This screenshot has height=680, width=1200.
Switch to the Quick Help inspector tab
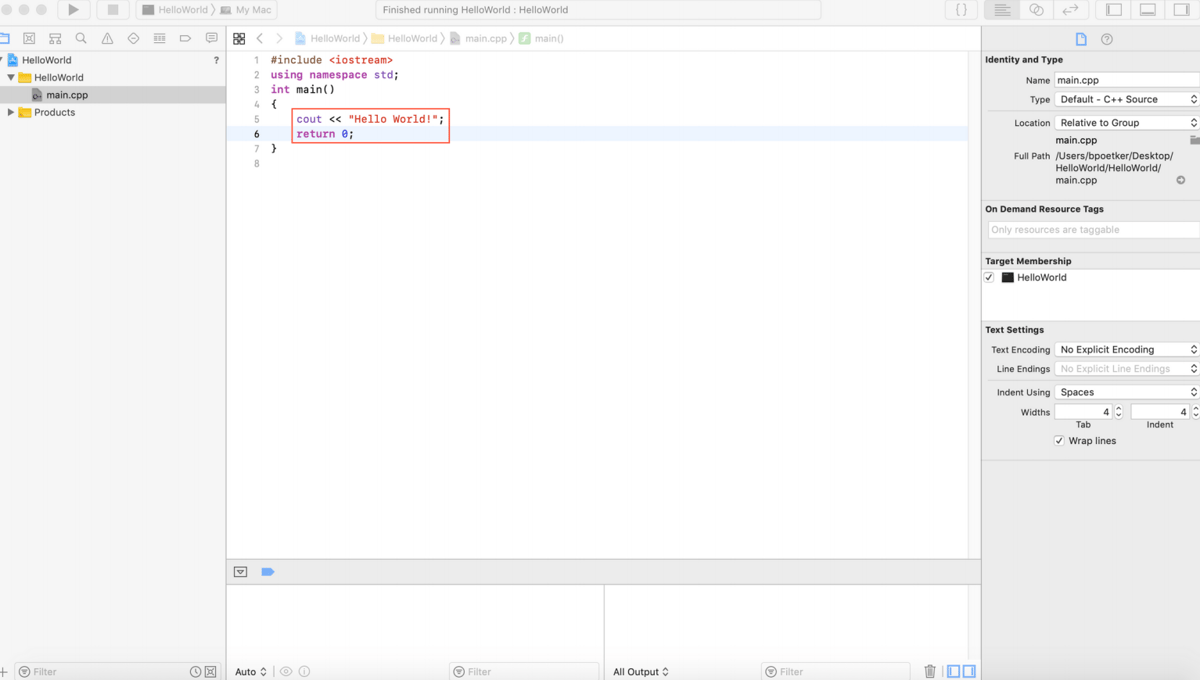point(1105,39)
